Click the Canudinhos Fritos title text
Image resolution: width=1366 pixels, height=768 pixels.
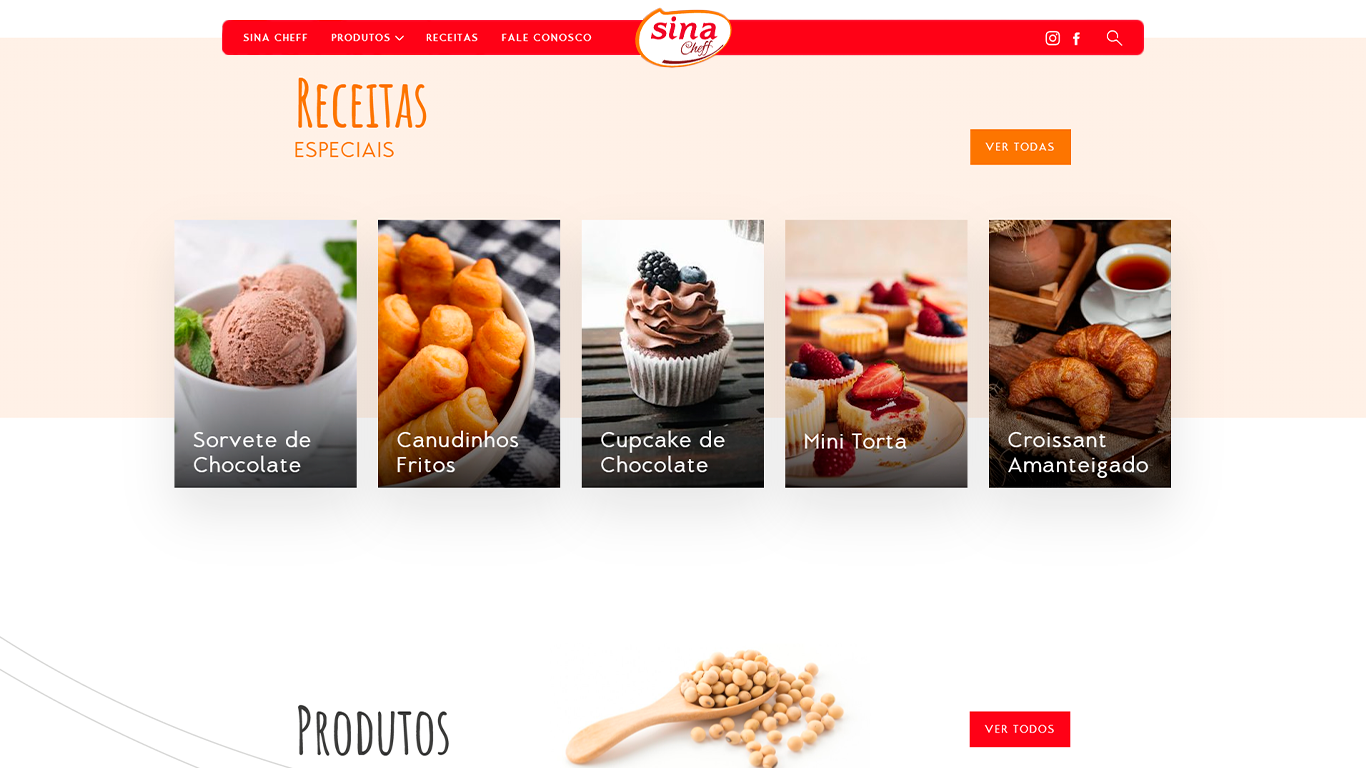pyautogui.click(x=457, y=453)
